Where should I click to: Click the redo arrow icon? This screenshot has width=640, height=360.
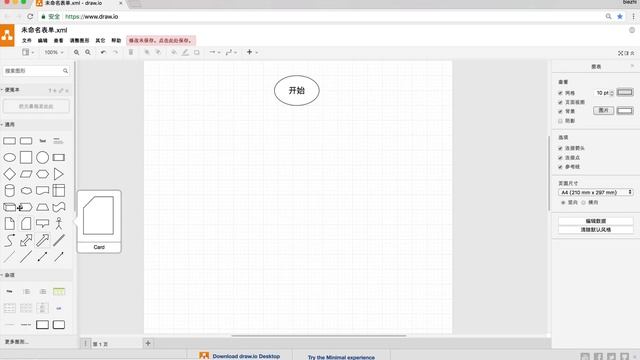pyautogui.click(x=115, y=52)
